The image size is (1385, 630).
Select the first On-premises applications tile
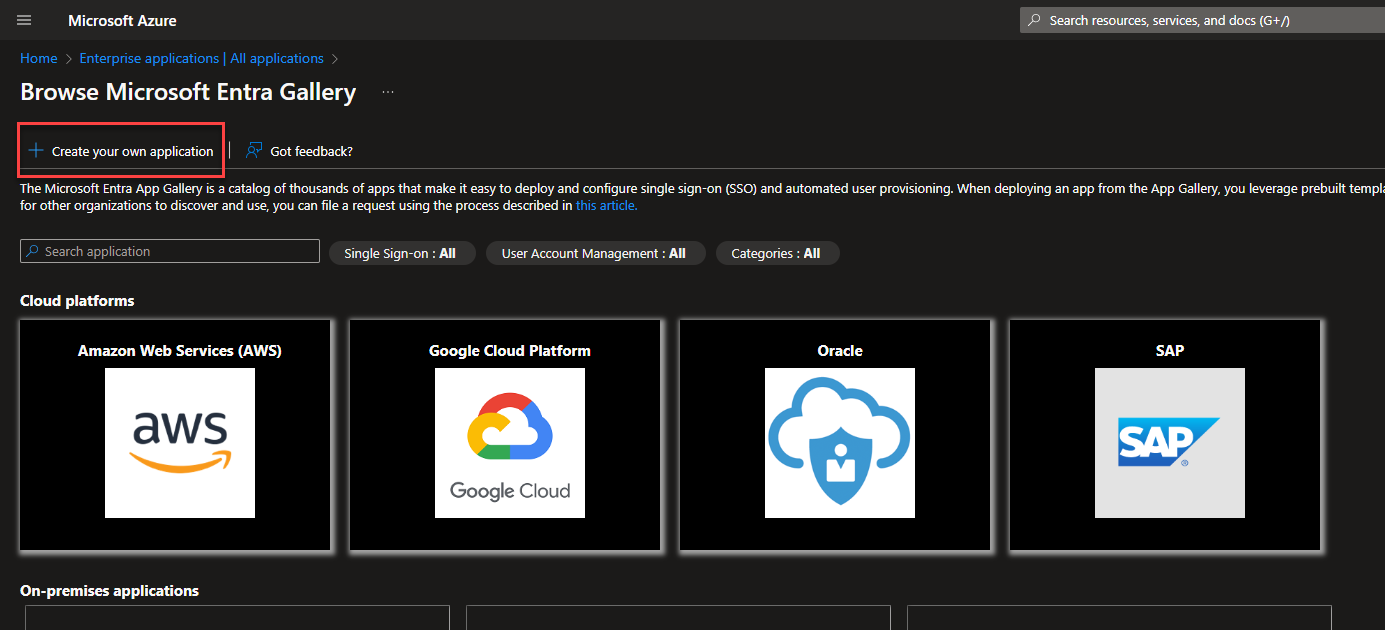click(x=237, y=617)
